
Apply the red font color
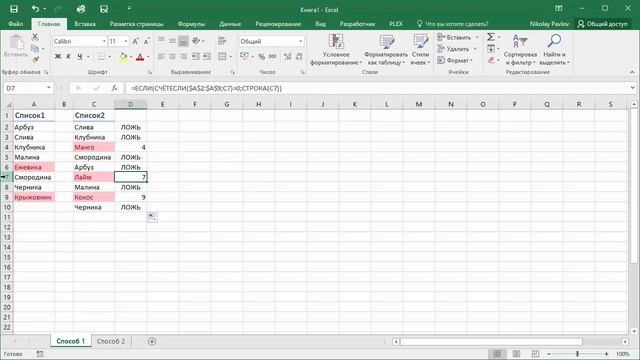140,57
